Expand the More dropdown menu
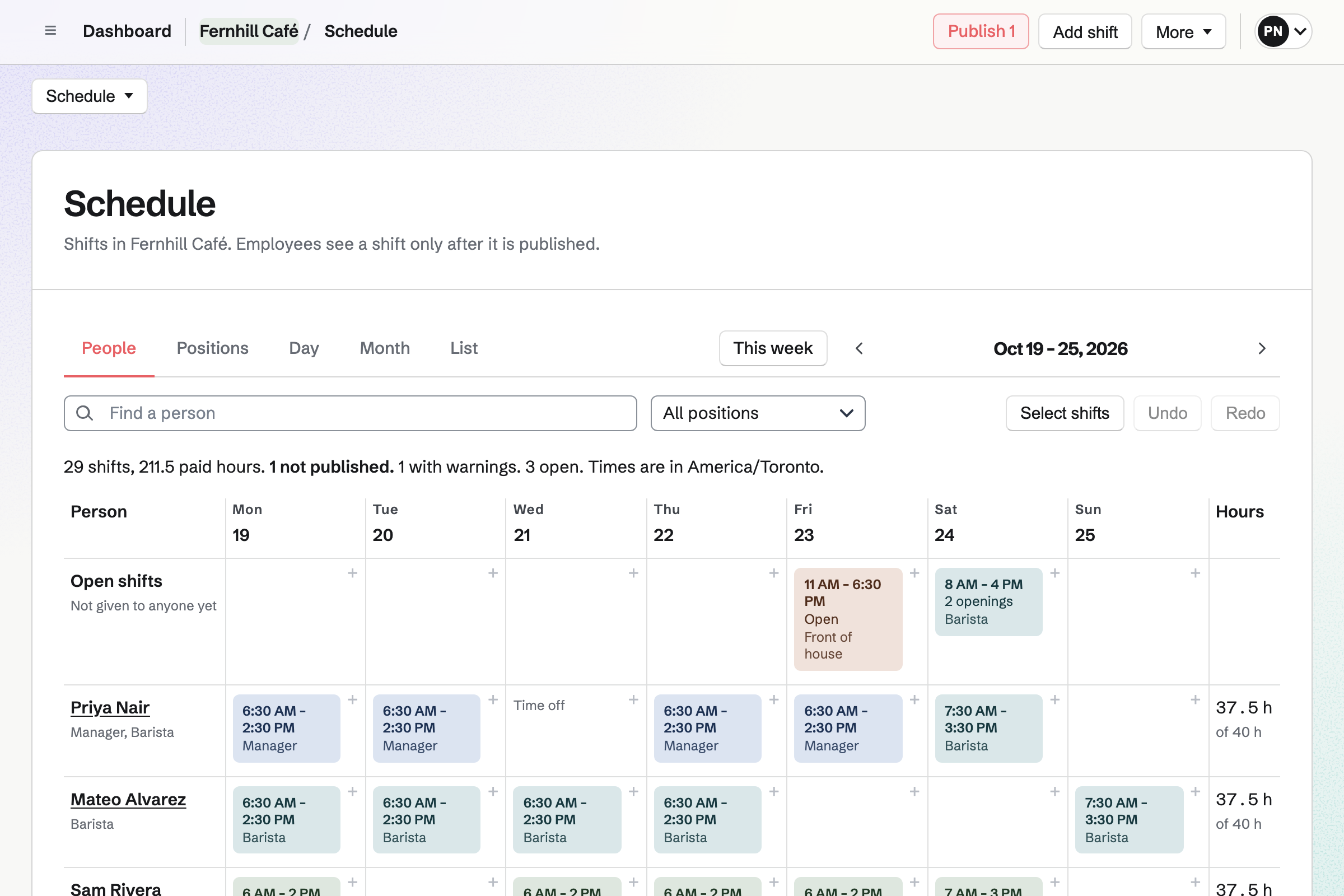The width and height of the screenshot is (1344, 896). 1183,31
